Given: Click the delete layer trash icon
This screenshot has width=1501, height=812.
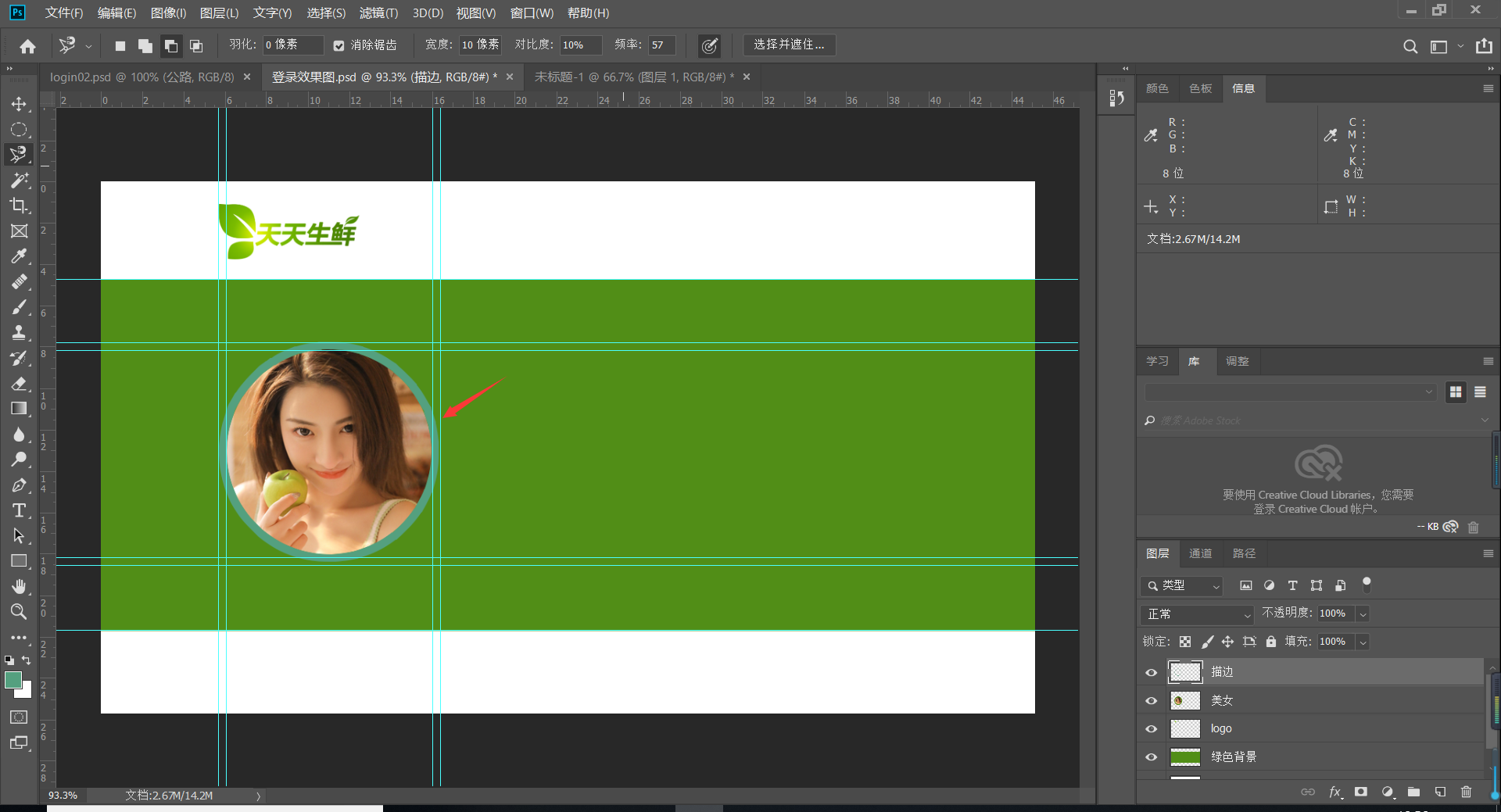Looking at the screenshot, I should pos(1466,792).
